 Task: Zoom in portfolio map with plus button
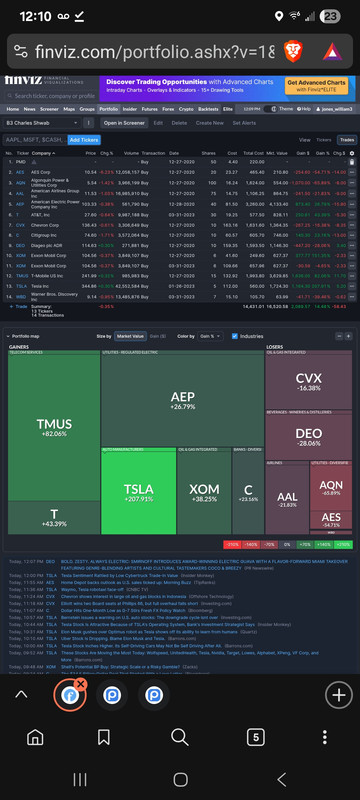[x=348, y=336]
